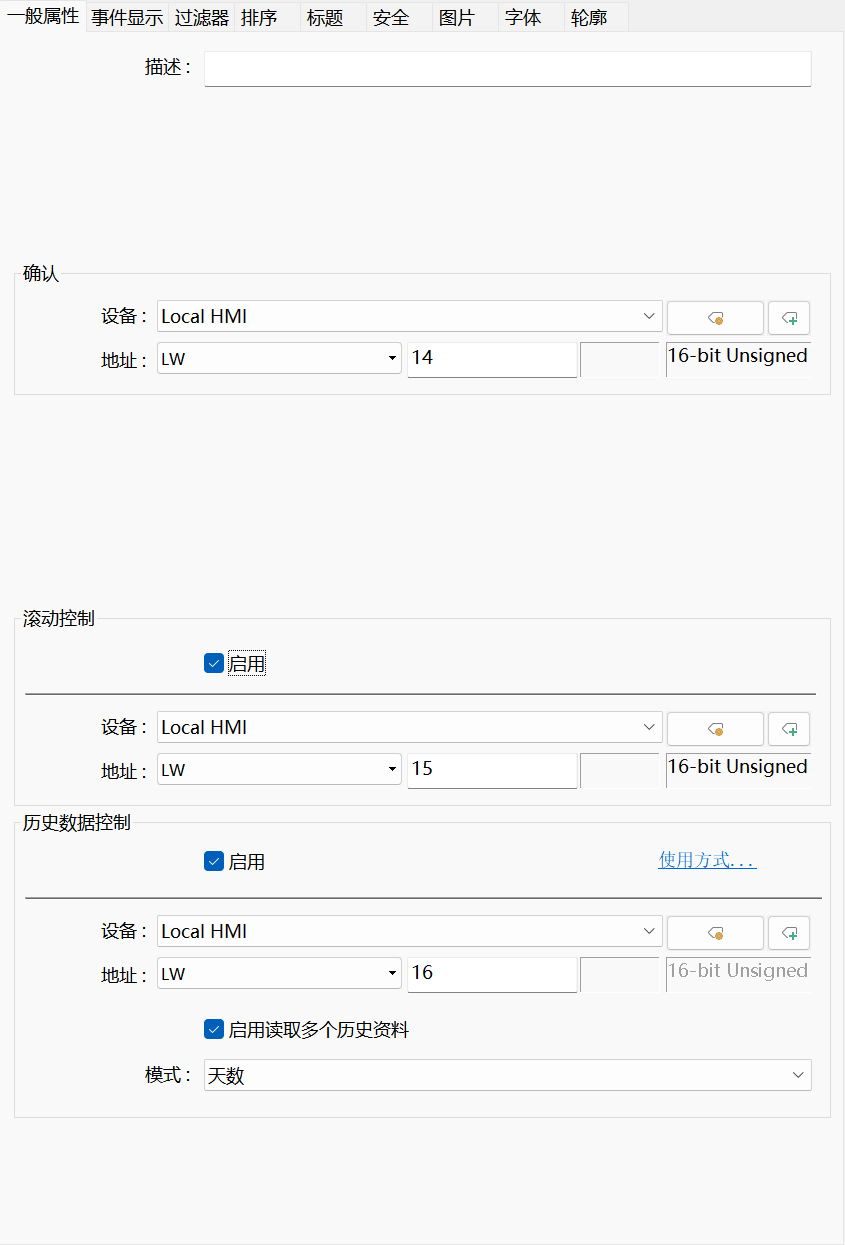
Task: Click address field containing 15
Action: pyautogui.click(x=492, y=770)
